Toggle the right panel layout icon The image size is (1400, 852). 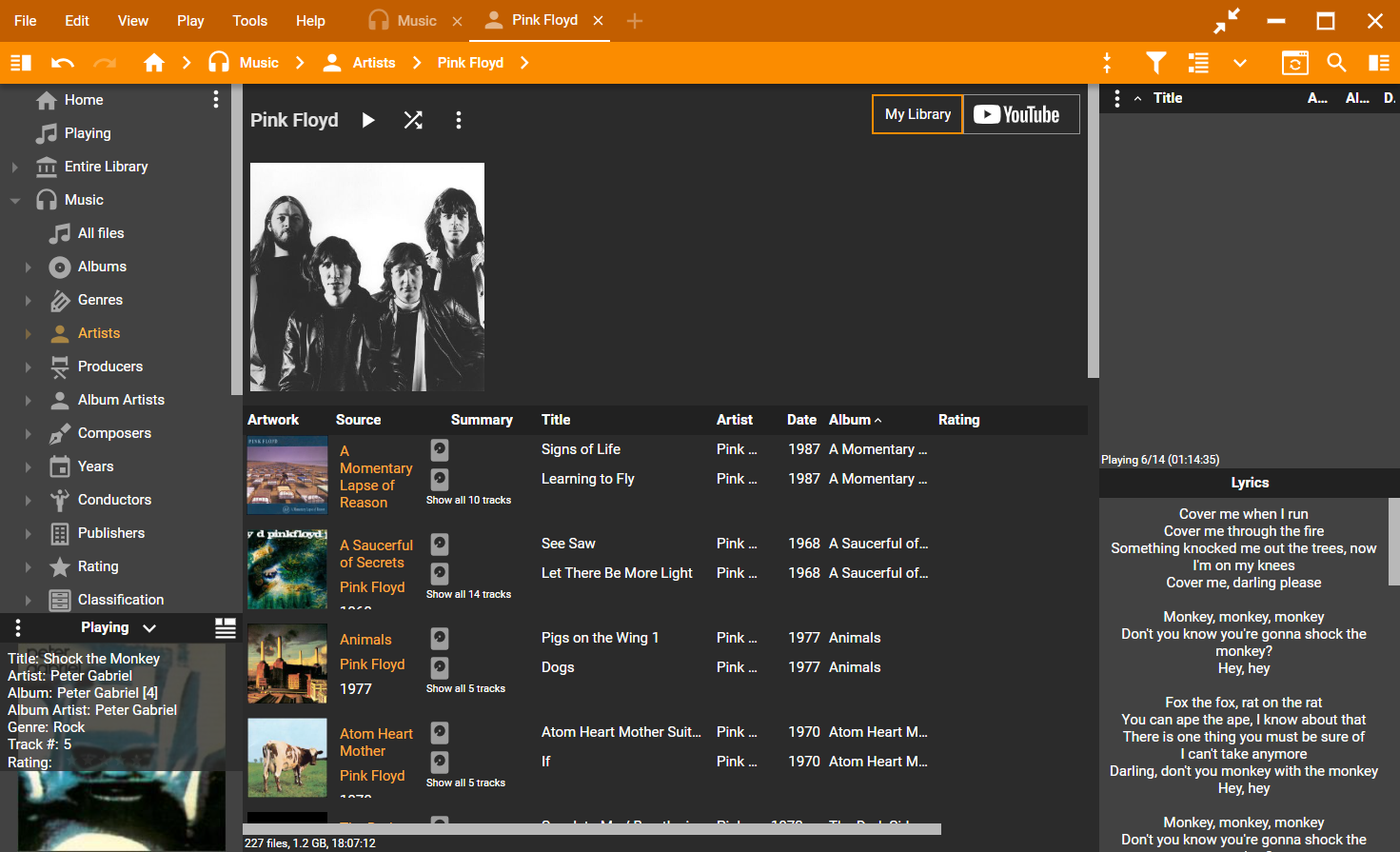tap(1378, 63)
